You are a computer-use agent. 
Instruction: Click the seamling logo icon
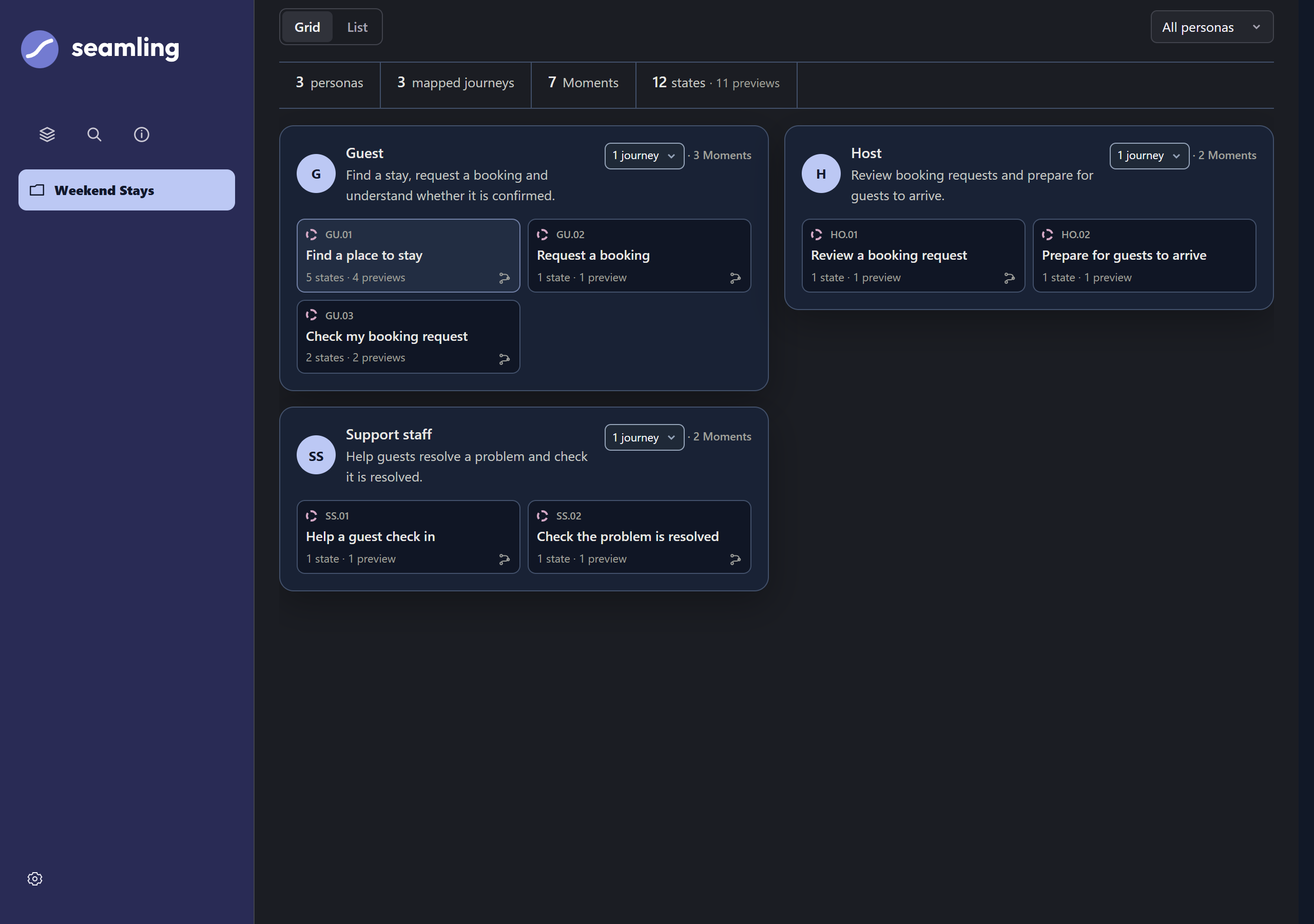(40, 49)
